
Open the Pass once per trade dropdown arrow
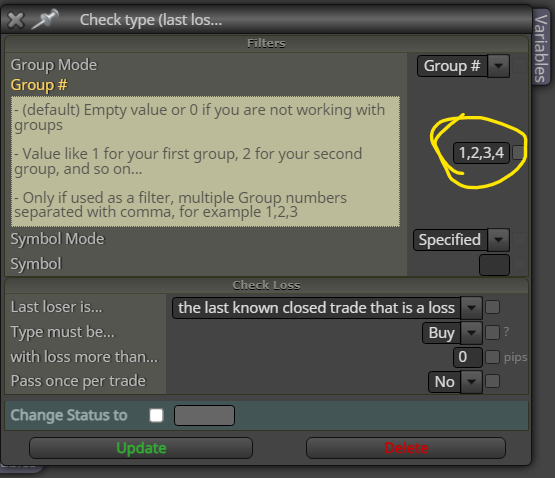(471, 382)
